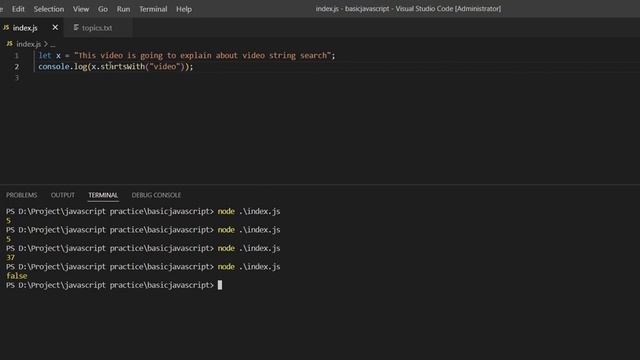
Task: Click index.js in the breadcrumb
Action: tap(29, 44)
